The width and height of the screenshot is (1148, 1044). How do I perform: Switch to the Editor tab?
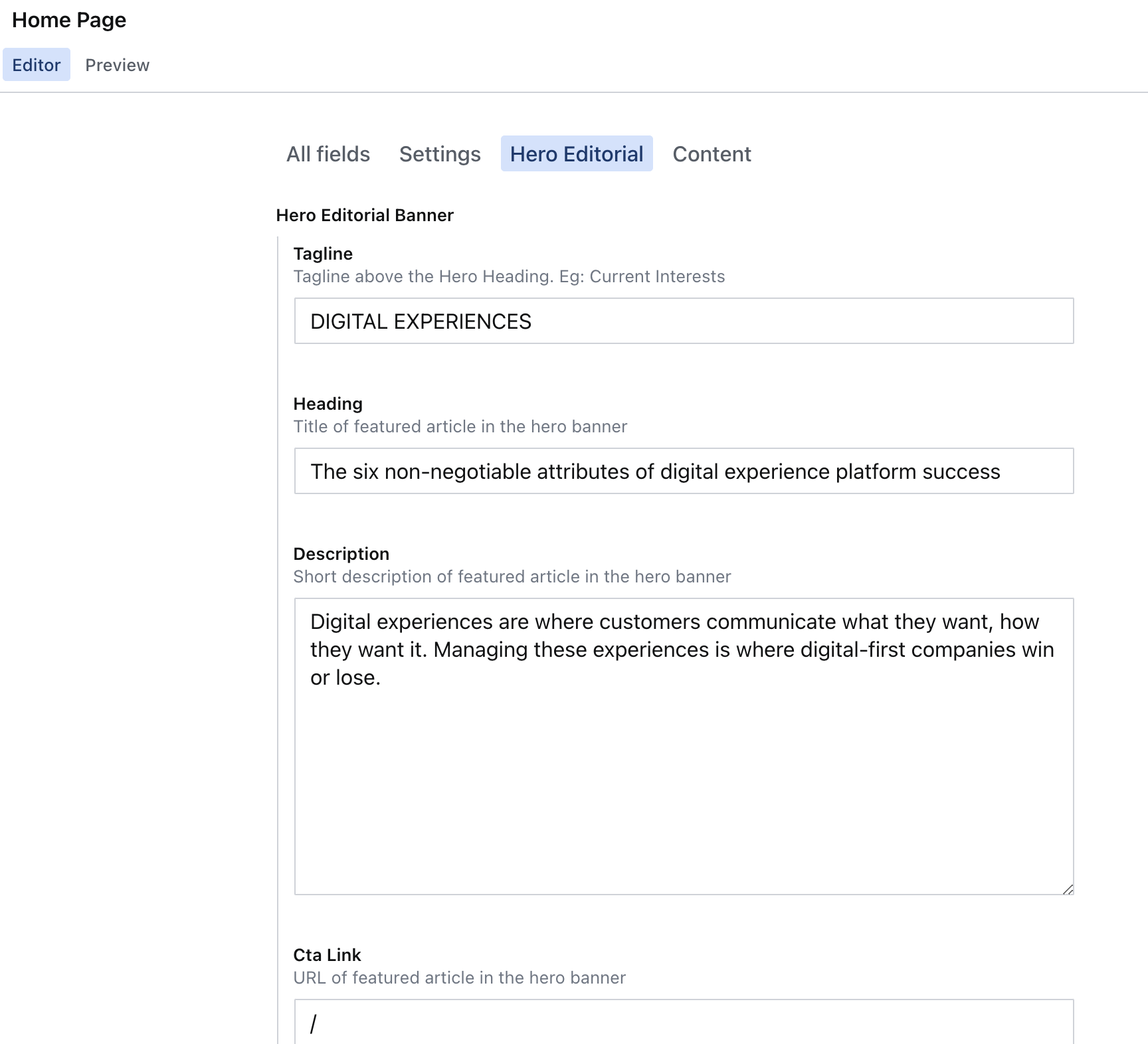37,65
